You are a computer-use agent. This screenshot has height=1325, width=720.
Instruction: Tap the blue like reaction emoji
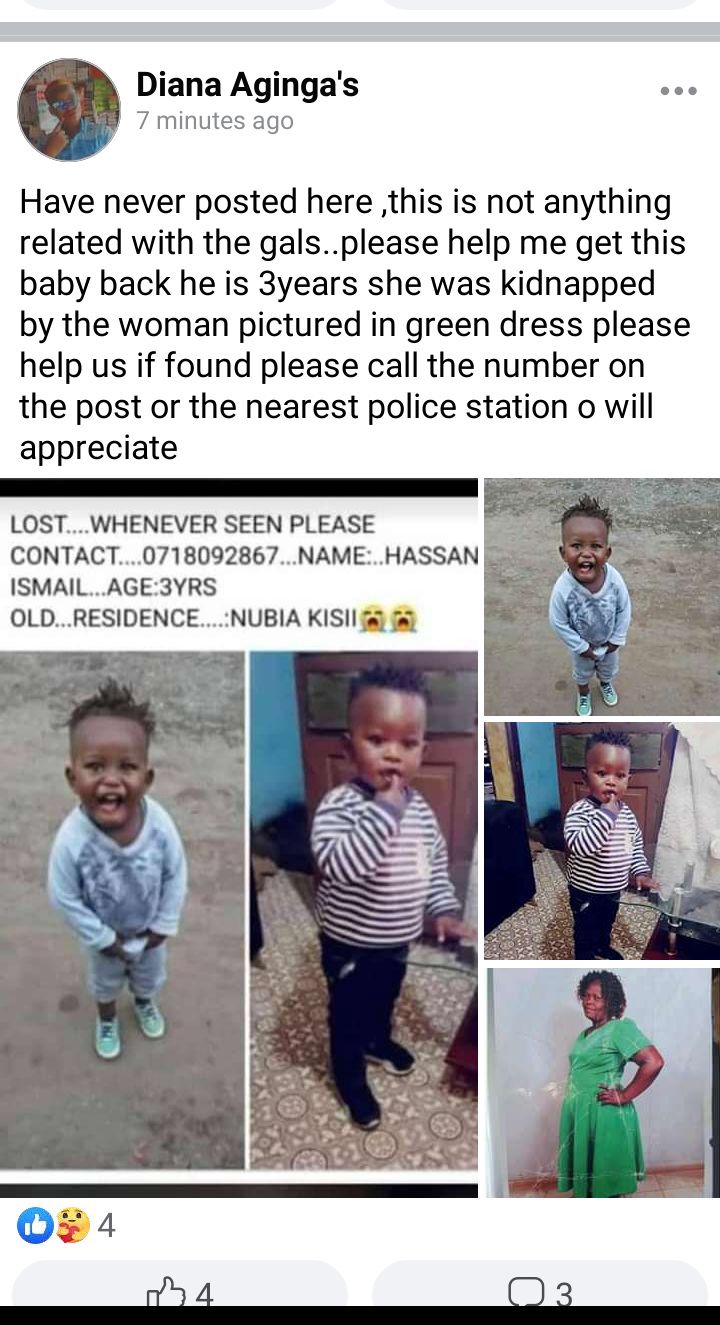tap(36, 1225)
